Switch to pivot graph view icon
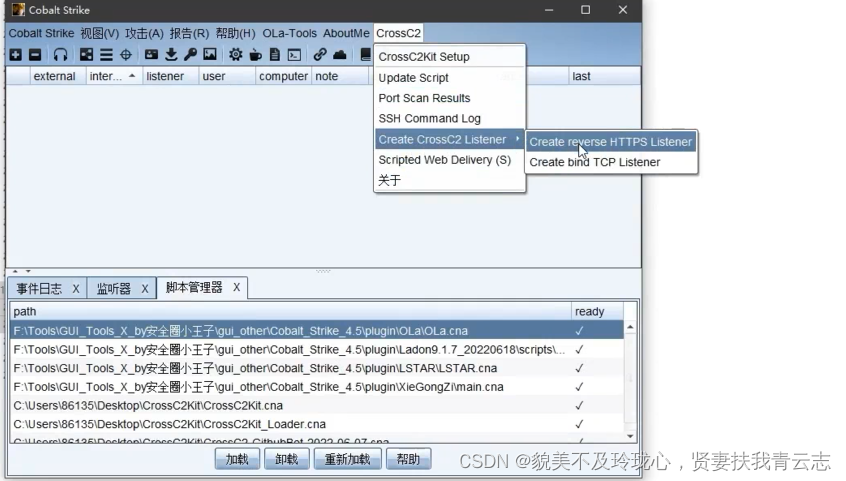This screenshot has height=481, width=846. [x=86, y=55]
